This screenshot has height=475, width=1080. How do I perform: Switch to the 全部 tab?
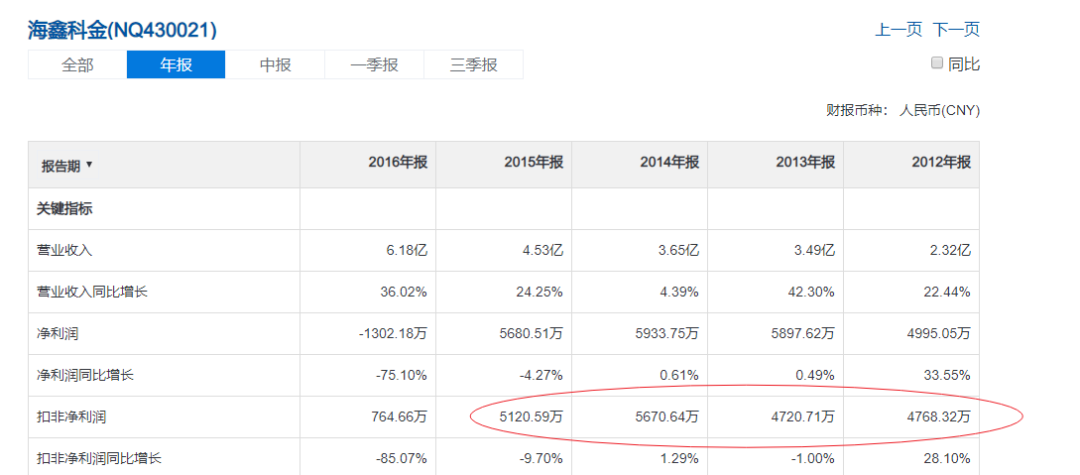click(x=77, y=65)
